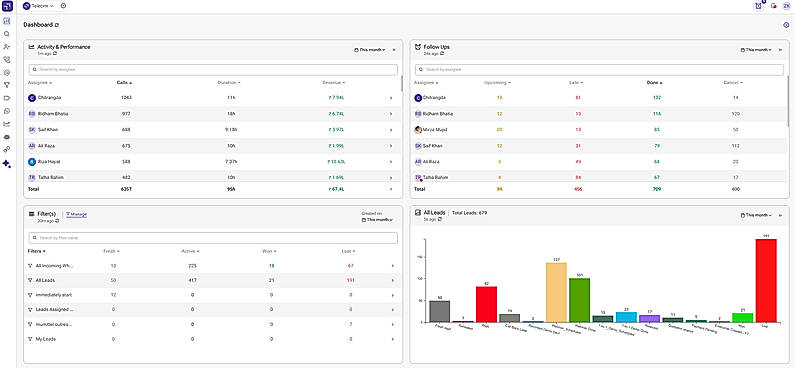Sort filters by Fresh column

[112, 251]
